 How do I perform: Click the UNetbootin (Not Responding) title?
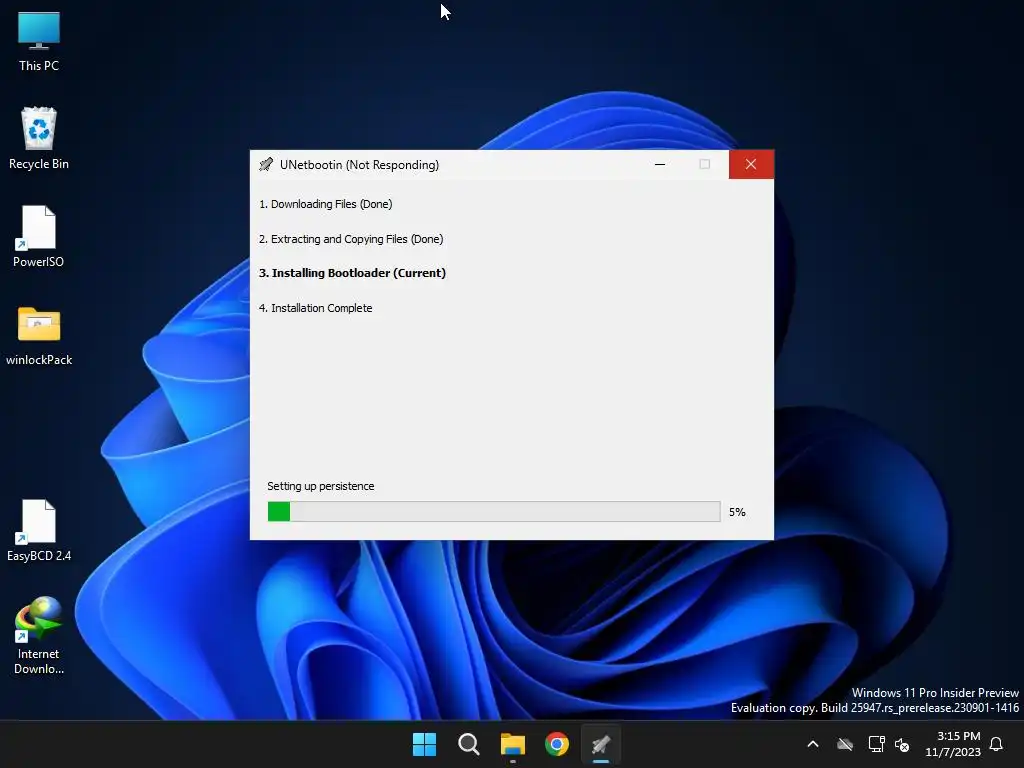pyautogui.click(x=359, y=165)
